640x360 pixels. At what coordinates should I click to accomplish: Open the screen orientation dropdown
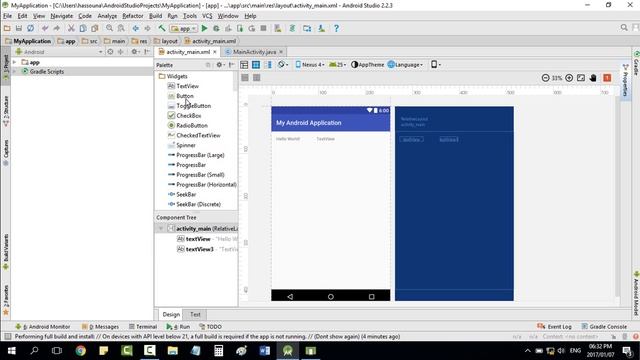(283, 64)
